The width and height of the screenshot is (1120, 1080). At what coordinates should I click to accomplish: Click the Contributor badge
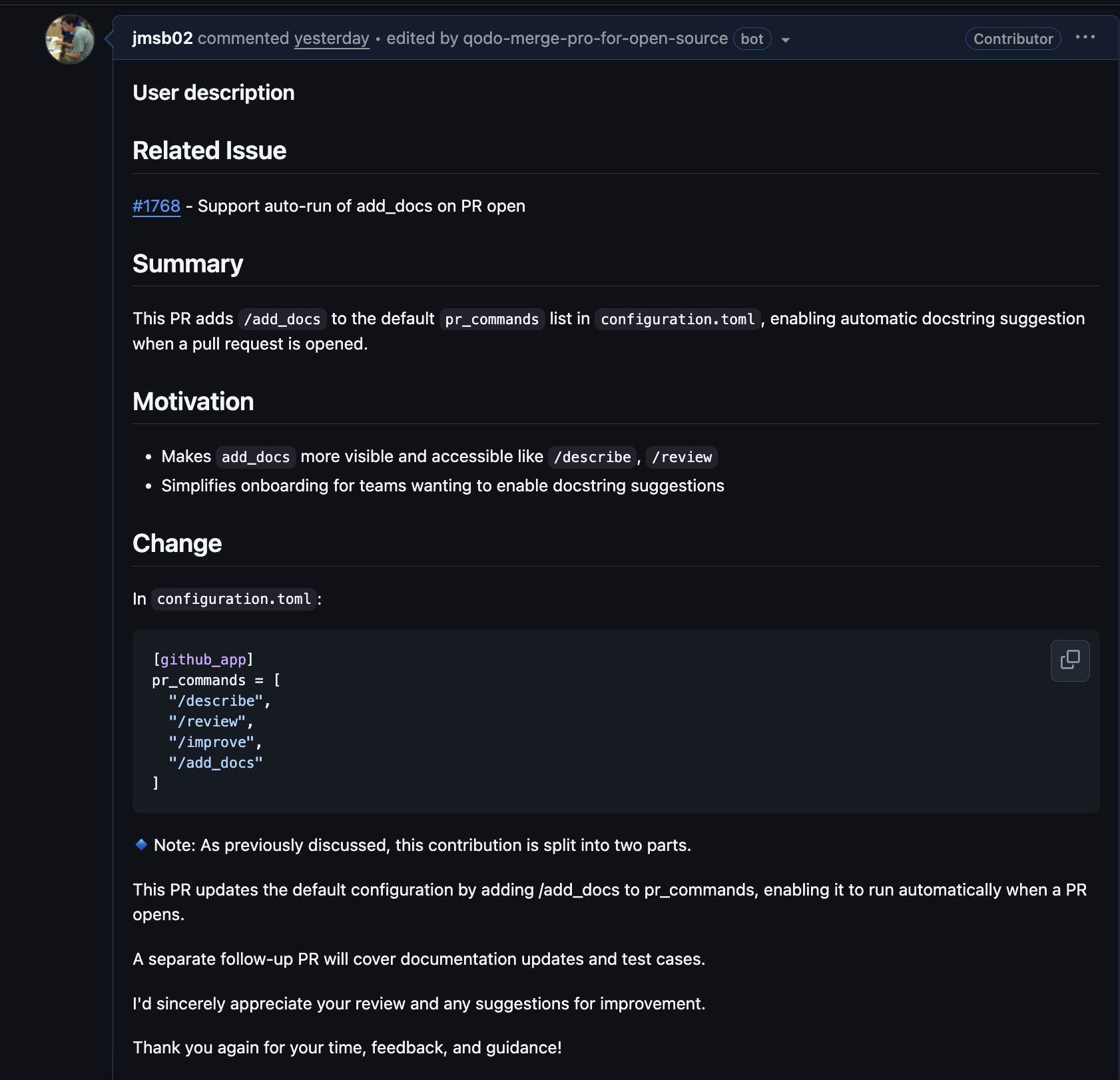click(1013, 39)
